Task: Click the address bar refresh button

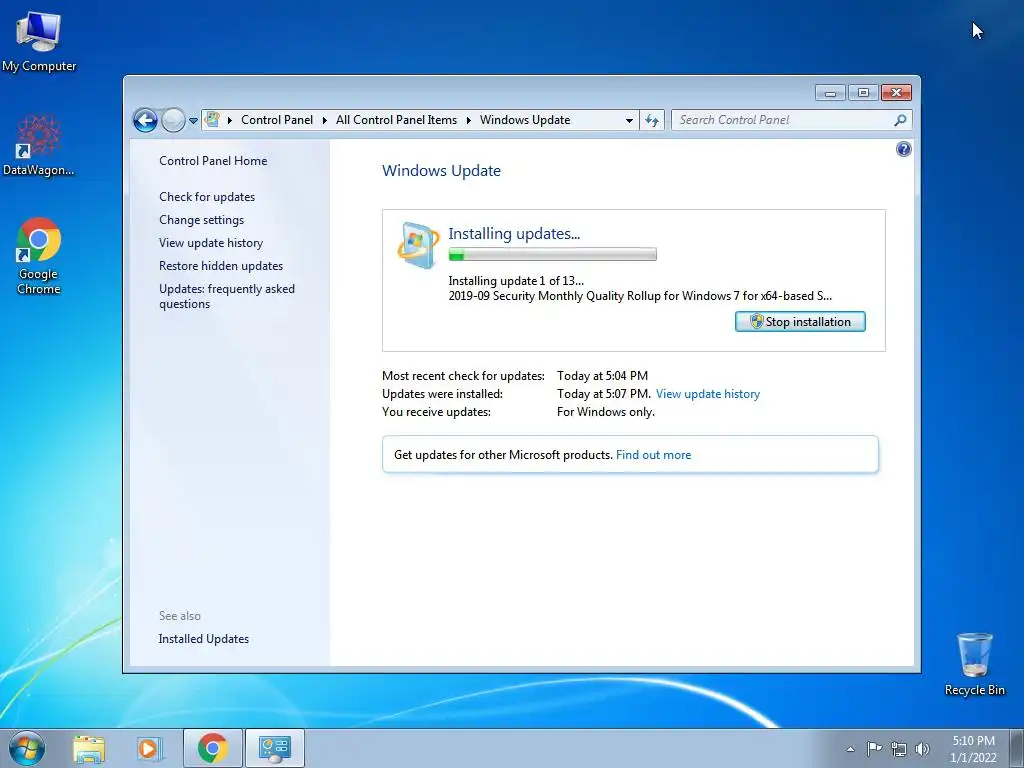Action: click(x=652, y=120)
